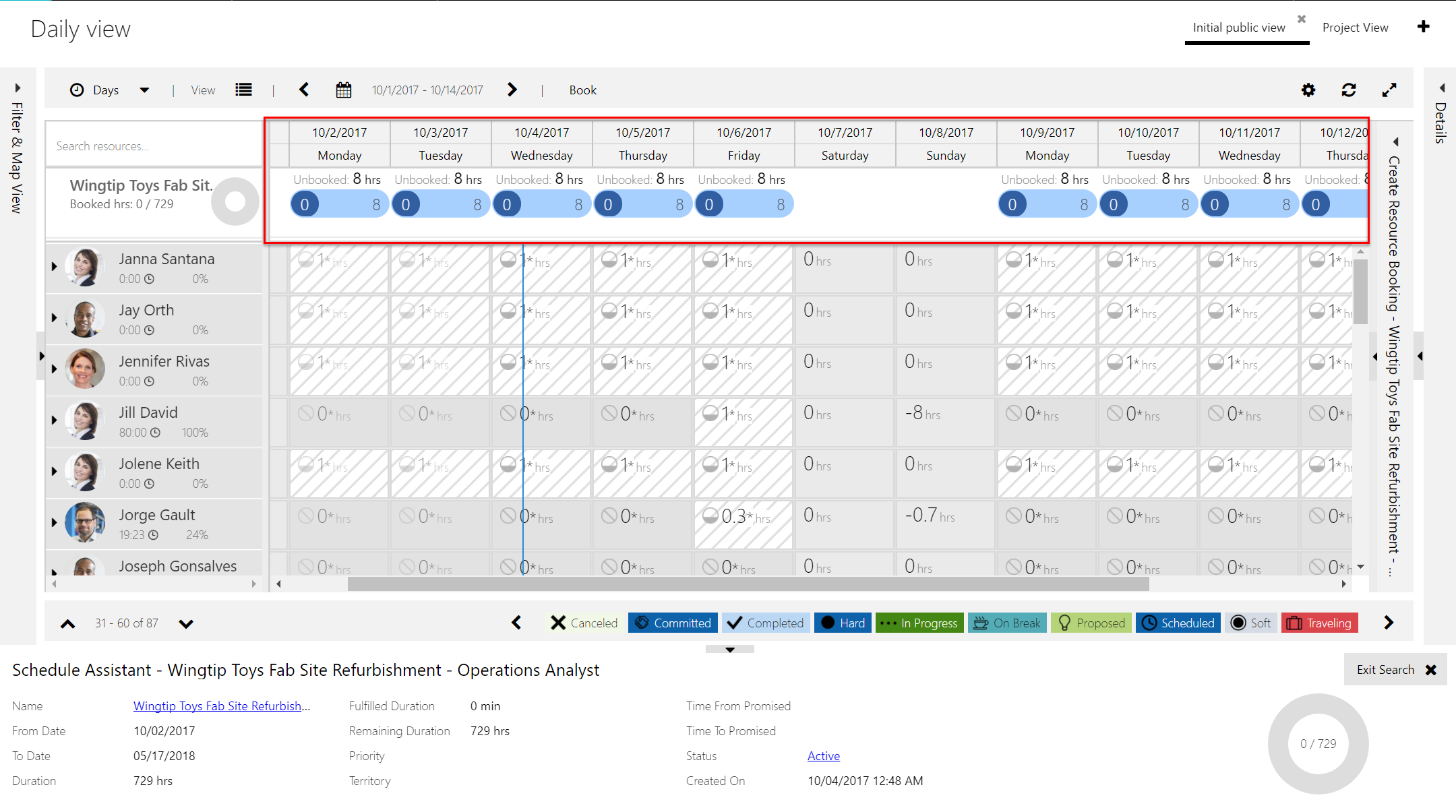Open the calendar date picker

click(x=343, y=90)
